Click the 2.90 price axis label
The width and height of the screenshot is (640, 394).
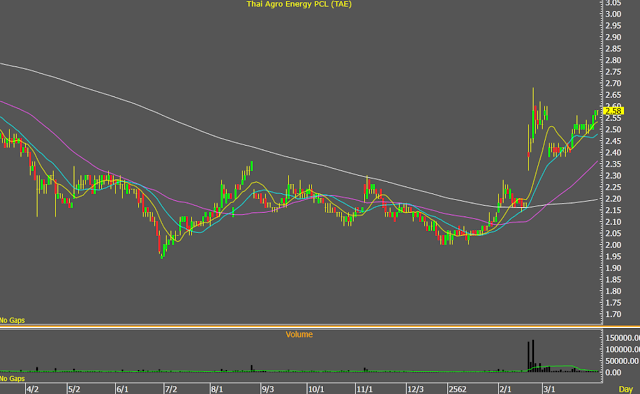pos(613,37)
